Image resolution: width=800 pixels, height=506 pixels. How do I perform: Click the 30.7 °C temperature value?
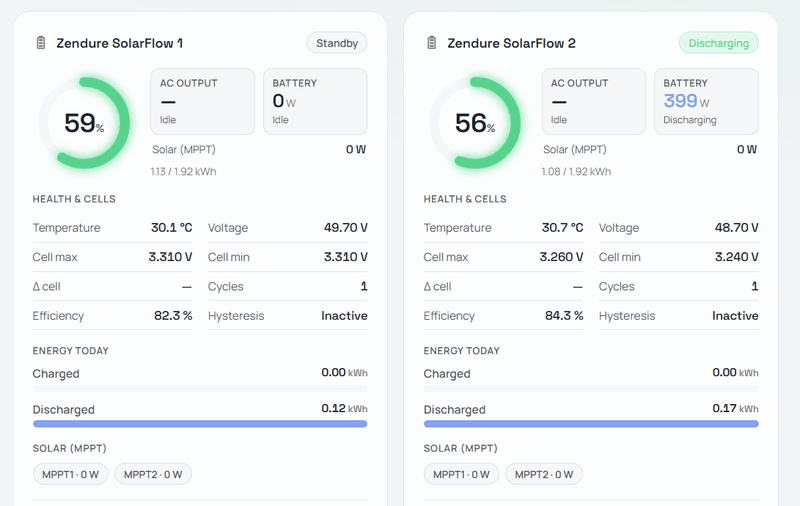pyautogui.click(x=562, y=227)
